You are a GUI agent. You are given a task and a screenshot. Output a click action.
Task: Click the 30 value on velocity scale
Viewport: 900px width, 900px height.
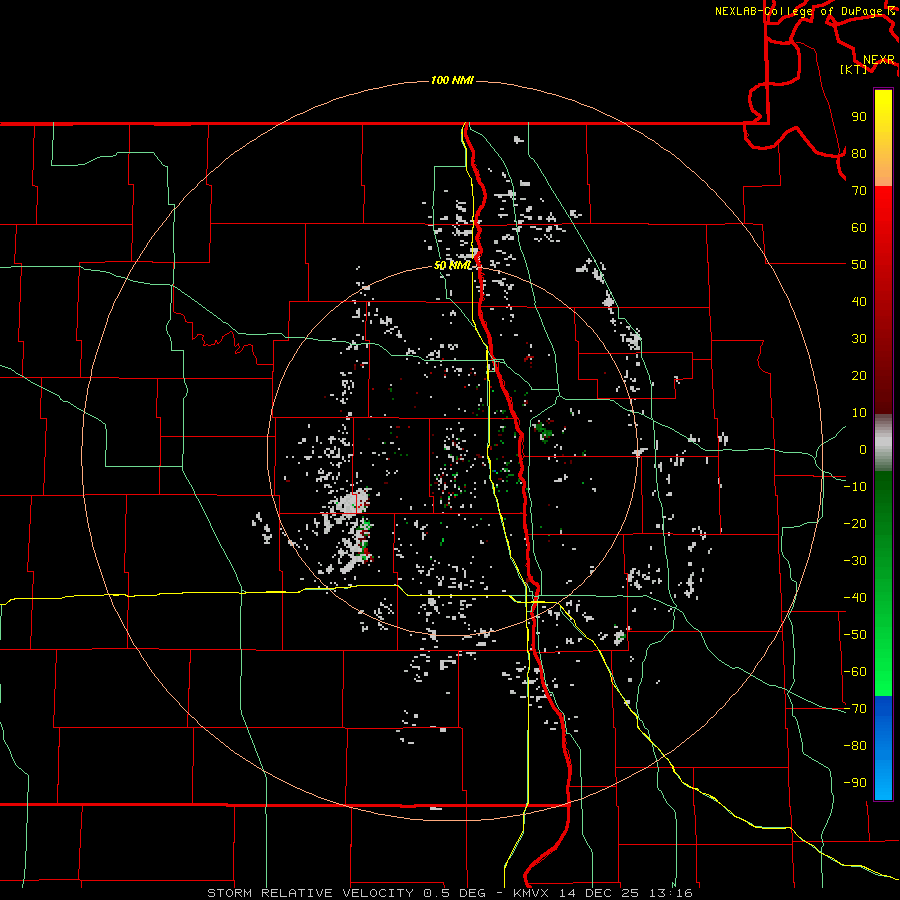859,339
